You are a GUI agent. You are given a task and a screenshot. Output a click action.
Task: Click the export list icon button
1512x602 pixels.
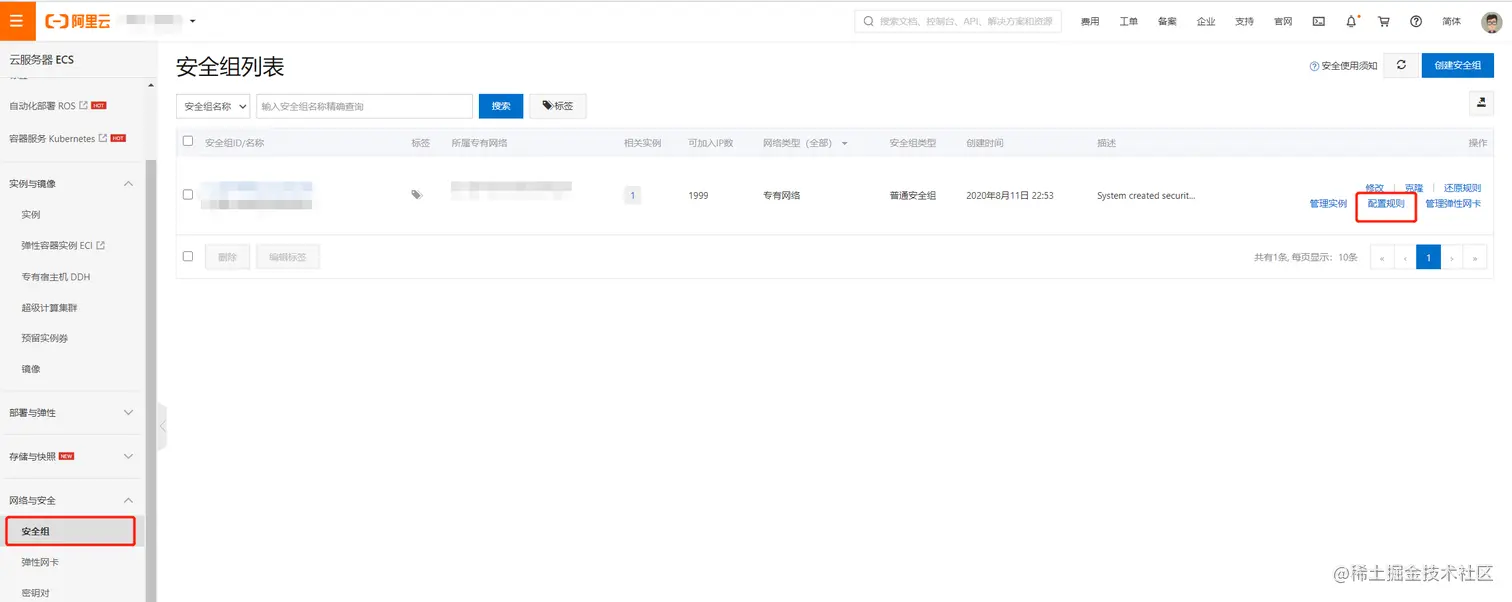coord(1481,102)
